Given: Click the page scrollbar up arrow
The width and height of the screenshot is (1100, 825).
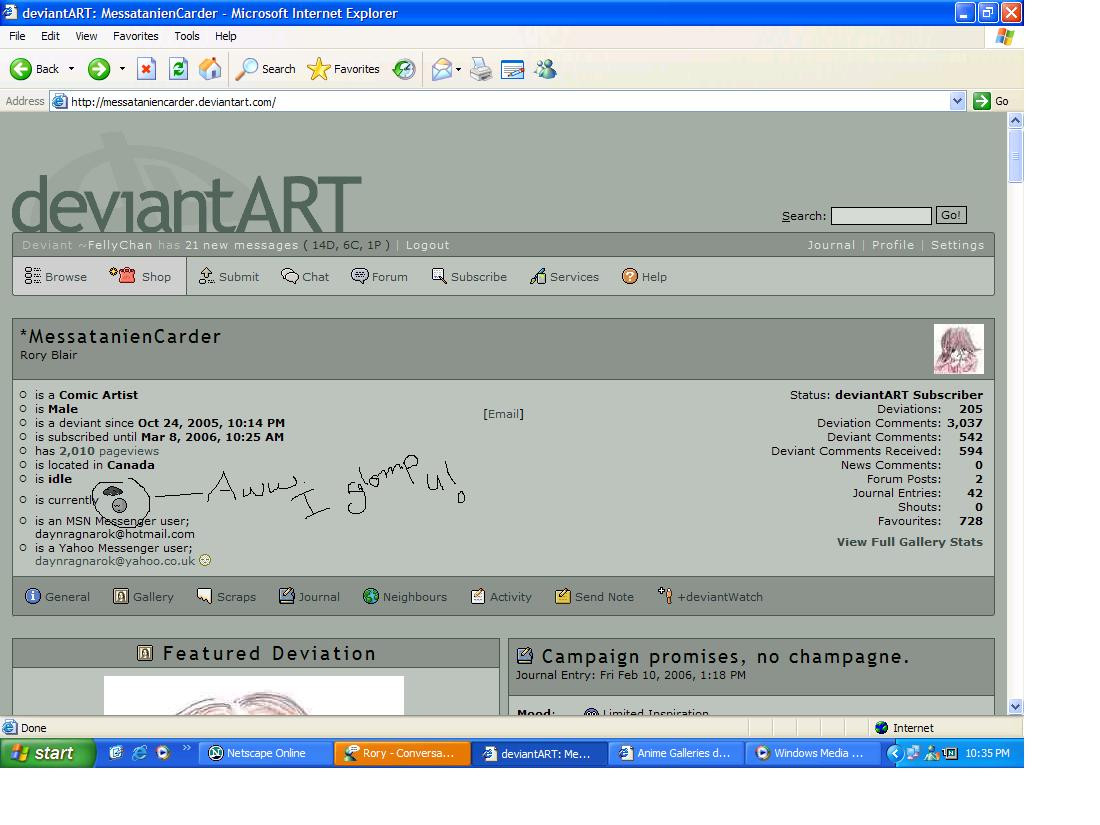Looking at the screenshot, I should click(x=1015, y=120).
